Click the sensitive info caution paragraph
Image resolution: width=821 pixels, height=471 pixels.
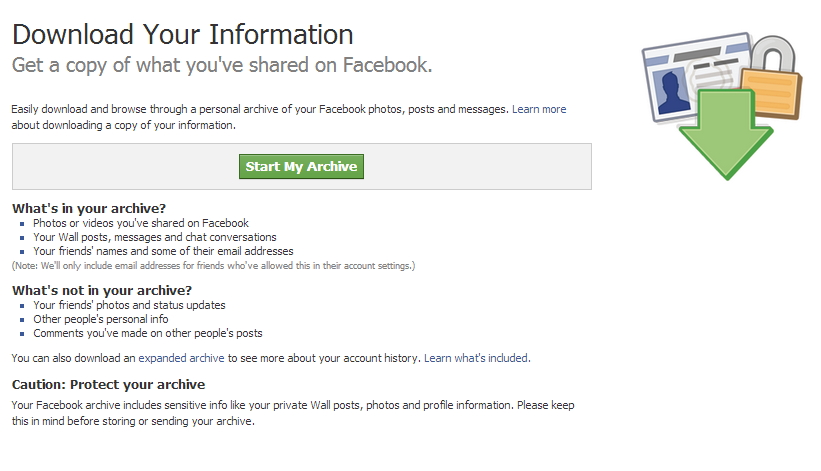coord(293,413)
